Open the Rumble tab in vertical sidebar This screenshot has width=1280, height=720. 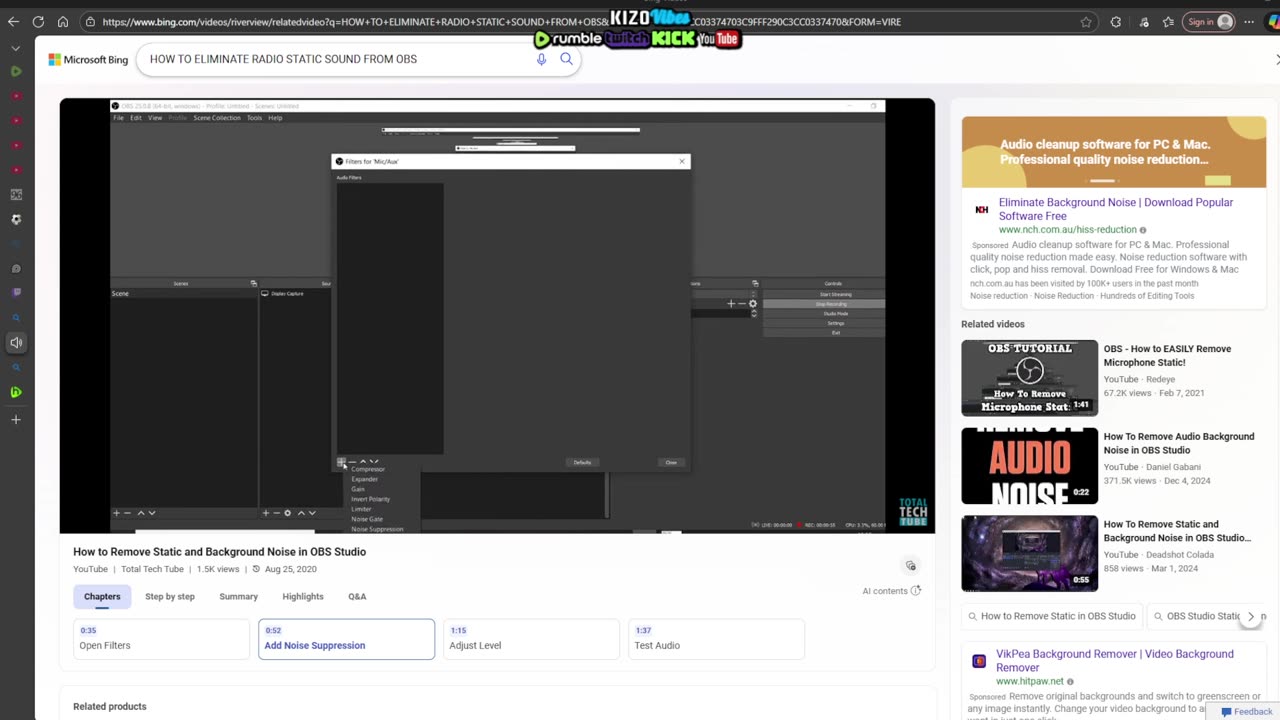point(16,72)
